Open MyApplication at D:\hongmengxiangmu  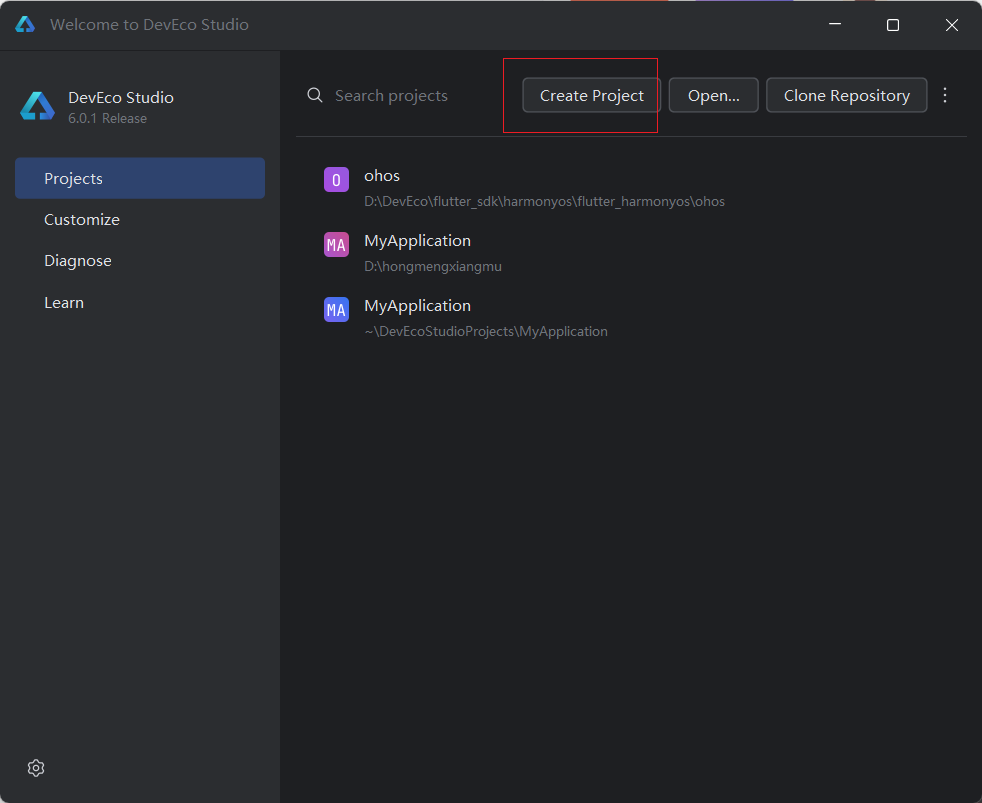(631, 253)
